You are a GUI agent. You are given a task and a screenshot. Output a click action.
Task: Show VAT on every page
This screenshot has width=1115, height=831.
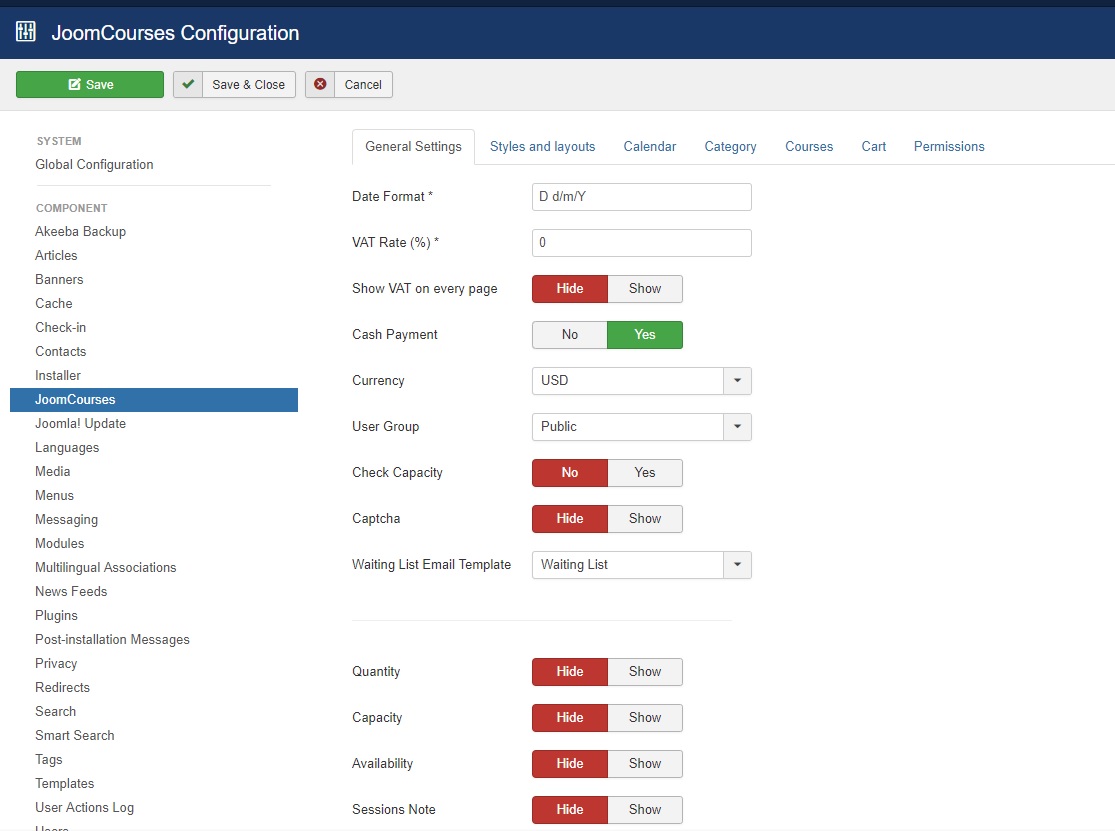tap(644, 288)
